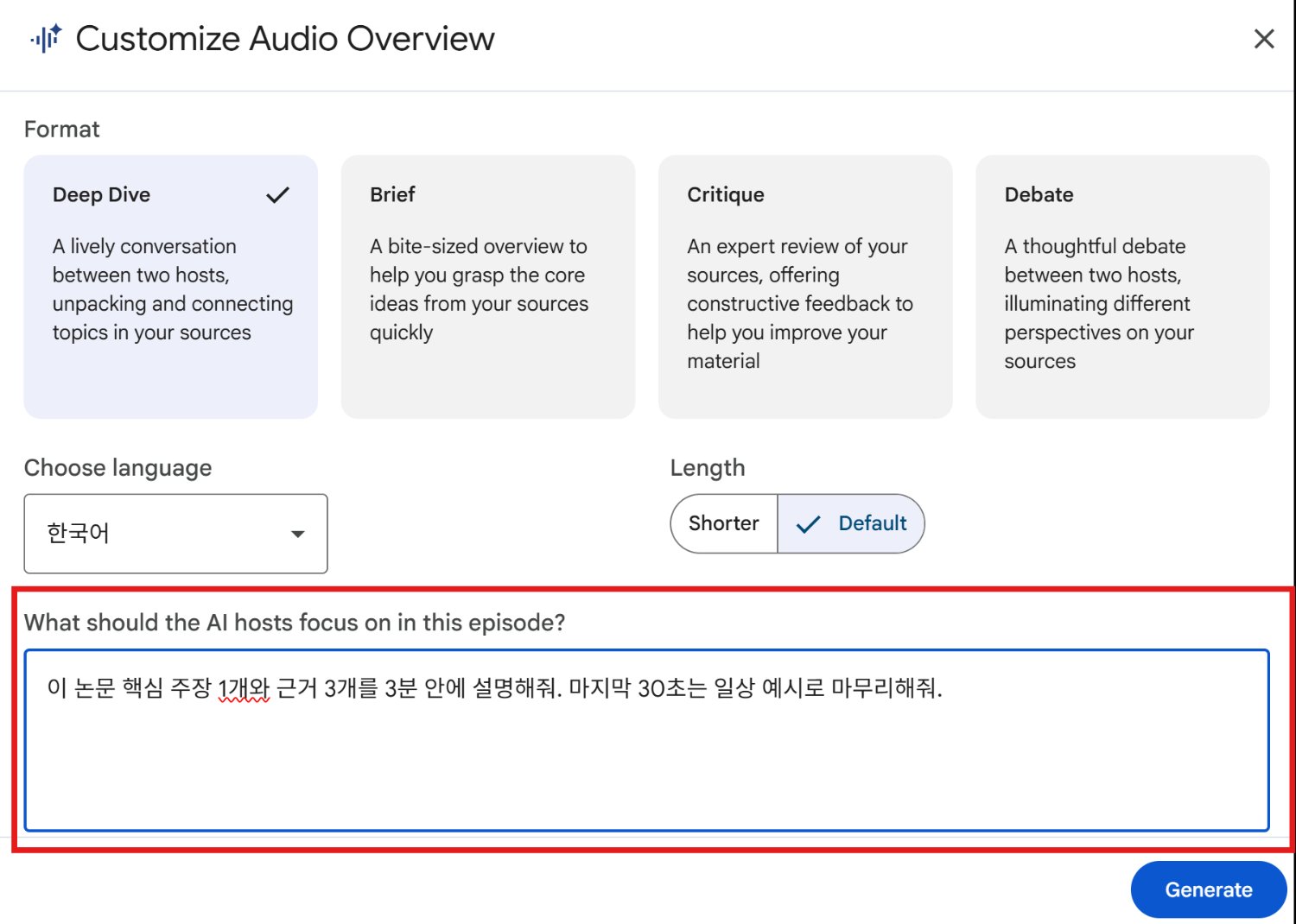Close the Customize Audio Overview dialog
The height and width of the screenshot is (924, 1296).
1263,39
